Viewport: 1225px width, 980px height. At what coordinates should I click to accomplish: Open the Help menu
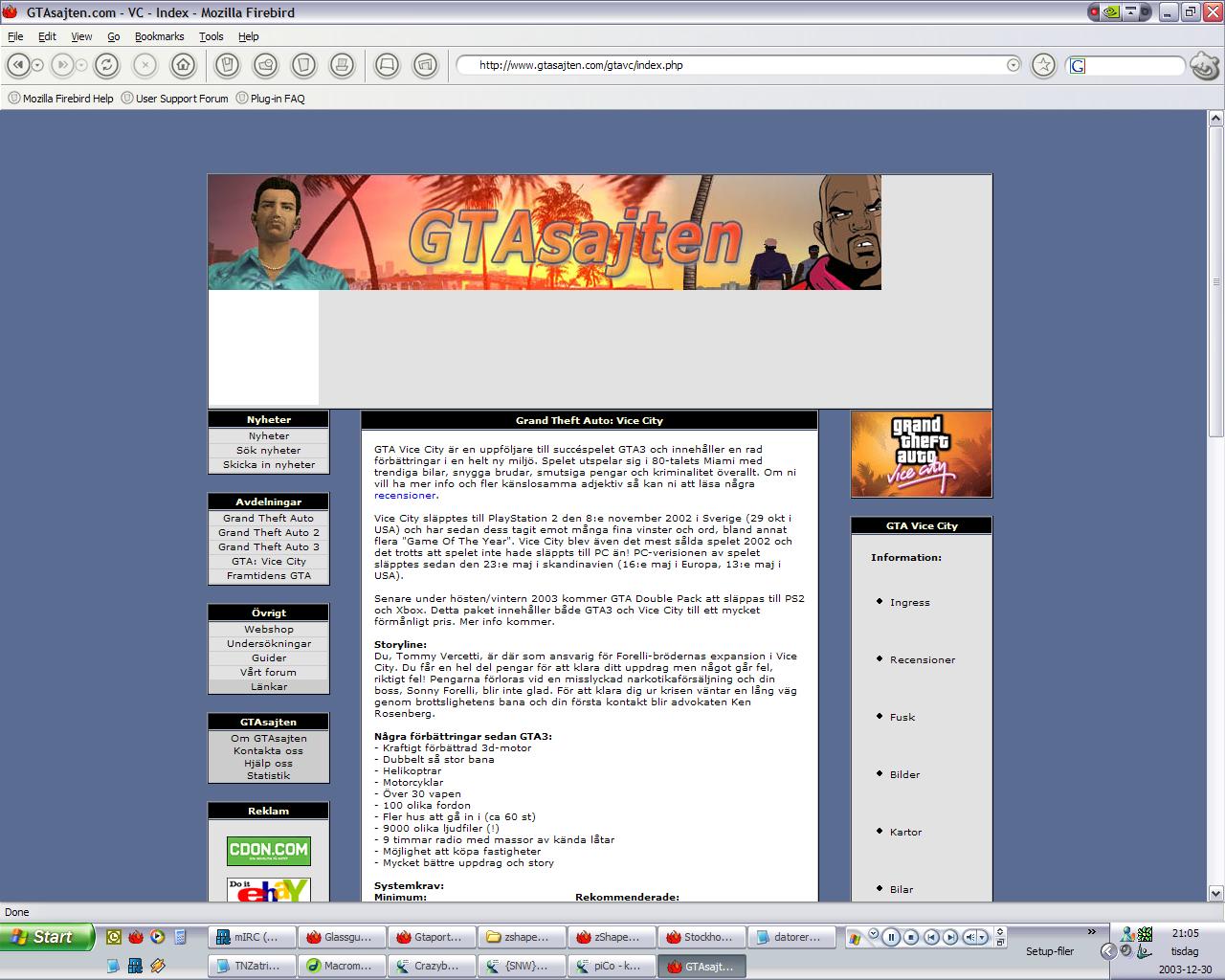click(248, 36)
